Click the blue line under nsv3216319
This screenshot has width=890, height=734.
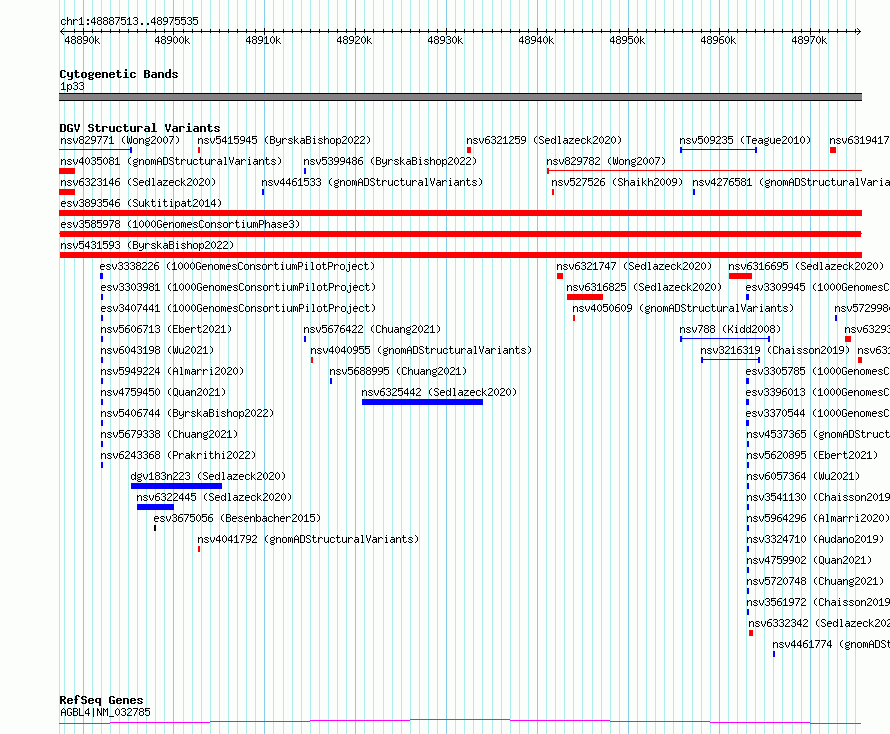731,360
